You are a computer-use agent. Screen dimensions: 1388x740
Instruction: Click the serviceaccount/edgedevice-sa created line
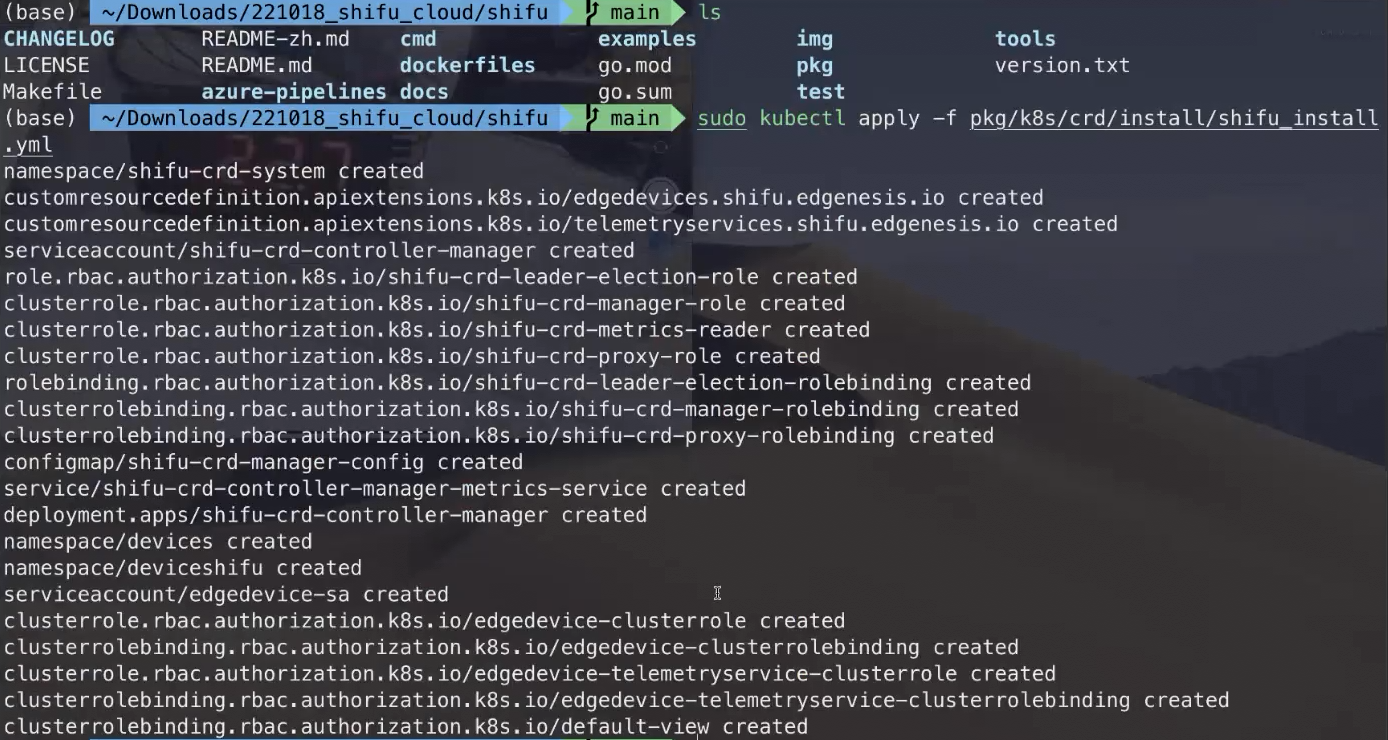click(x=226, y=594)
